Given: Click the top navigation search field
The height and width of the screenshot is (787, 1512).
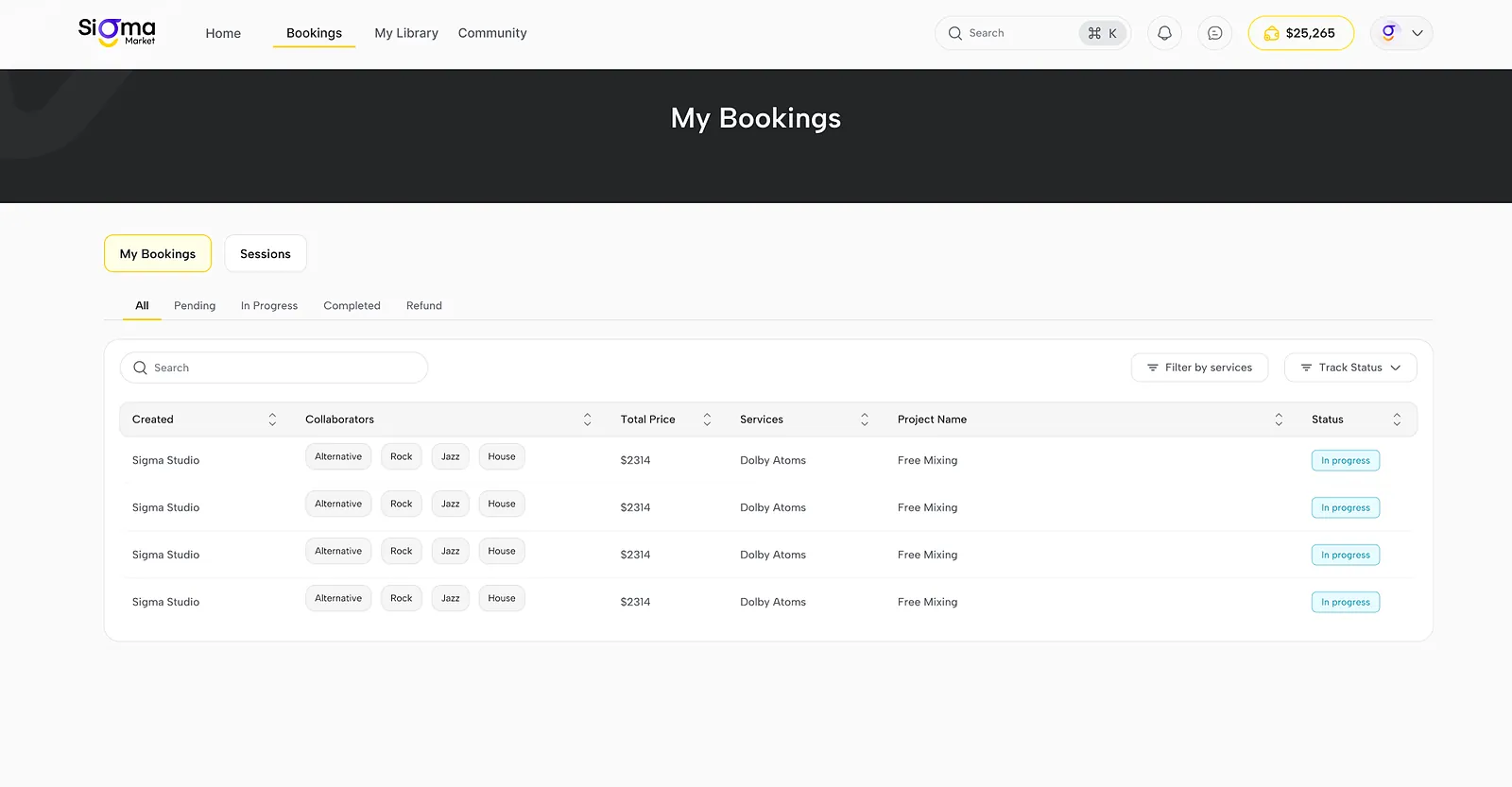Looking at the screenshot, I should pyautogui.click(x=1033, y=33).
